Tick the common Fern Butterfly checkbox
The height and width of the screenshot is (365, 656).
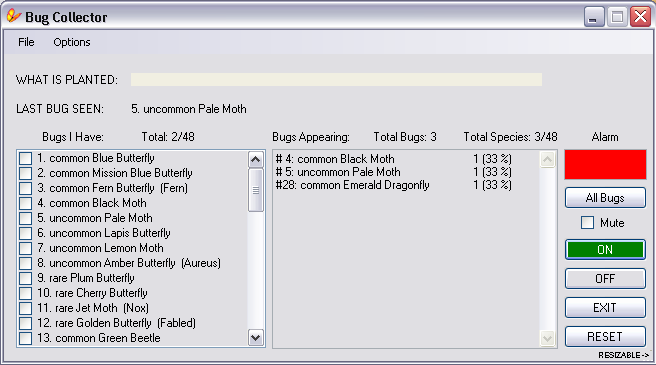[26, 188]
